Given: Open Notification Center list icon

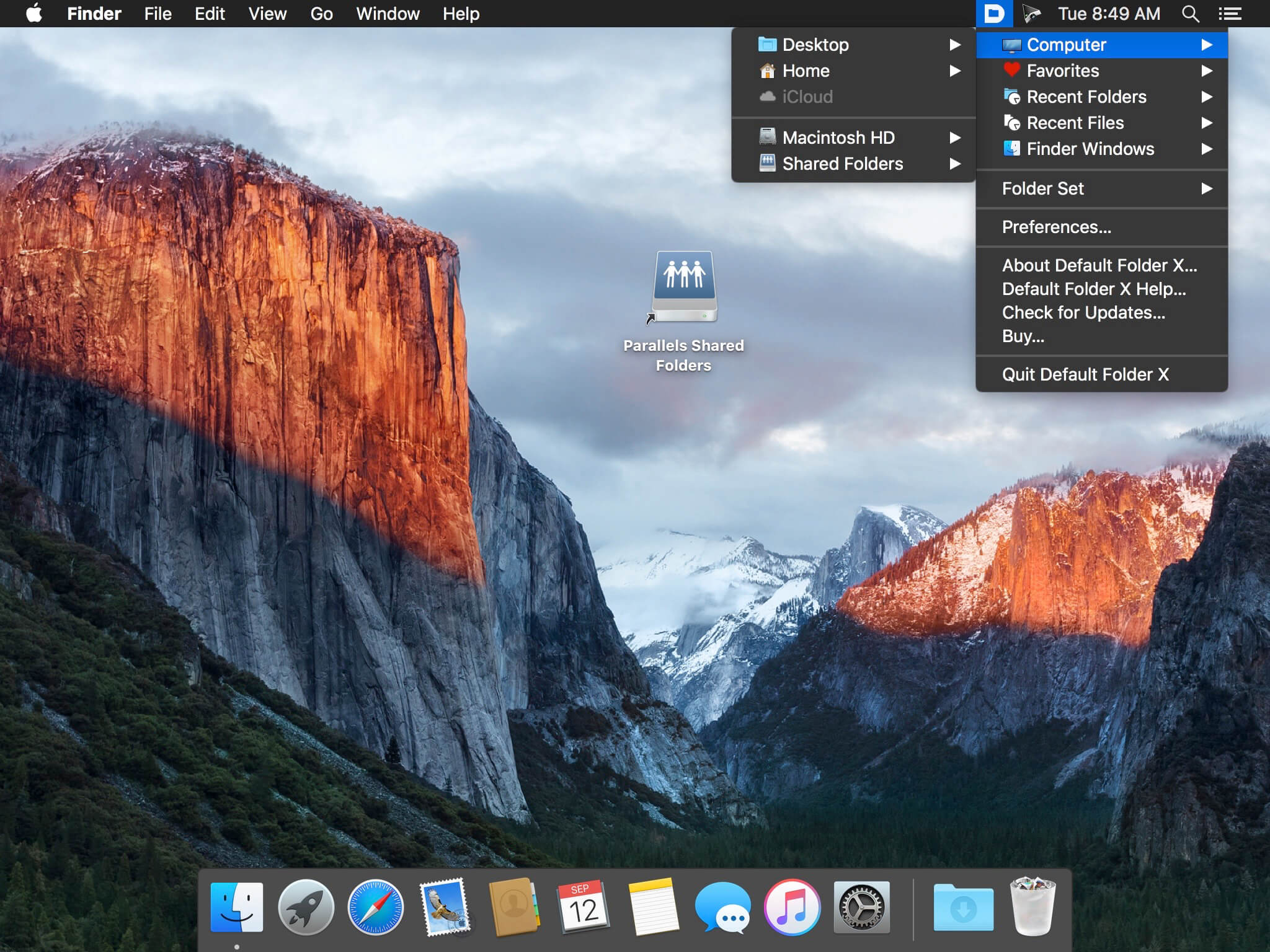Looking at the screenshot, I should [x=1230, y=14].
